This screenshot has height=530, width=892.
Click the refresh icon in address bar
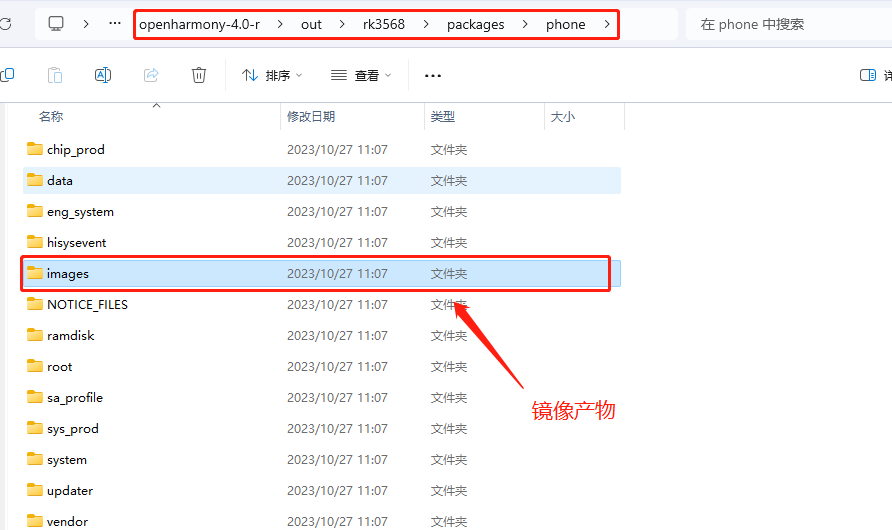click(5, 24)
